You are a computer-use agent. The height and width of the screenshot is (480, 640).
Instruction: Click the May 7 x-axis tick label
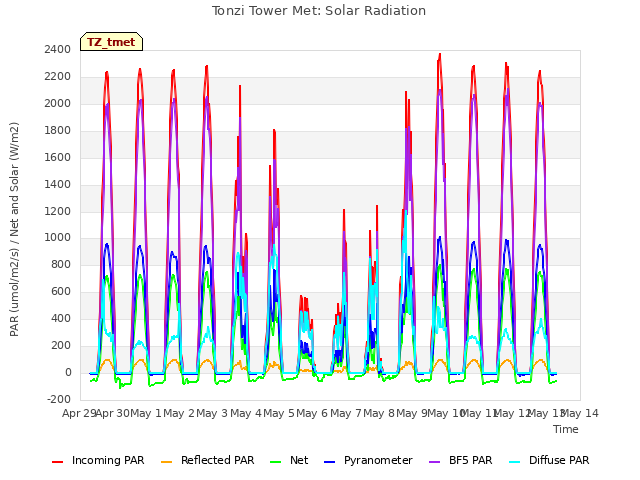click(x=346, y=413)
